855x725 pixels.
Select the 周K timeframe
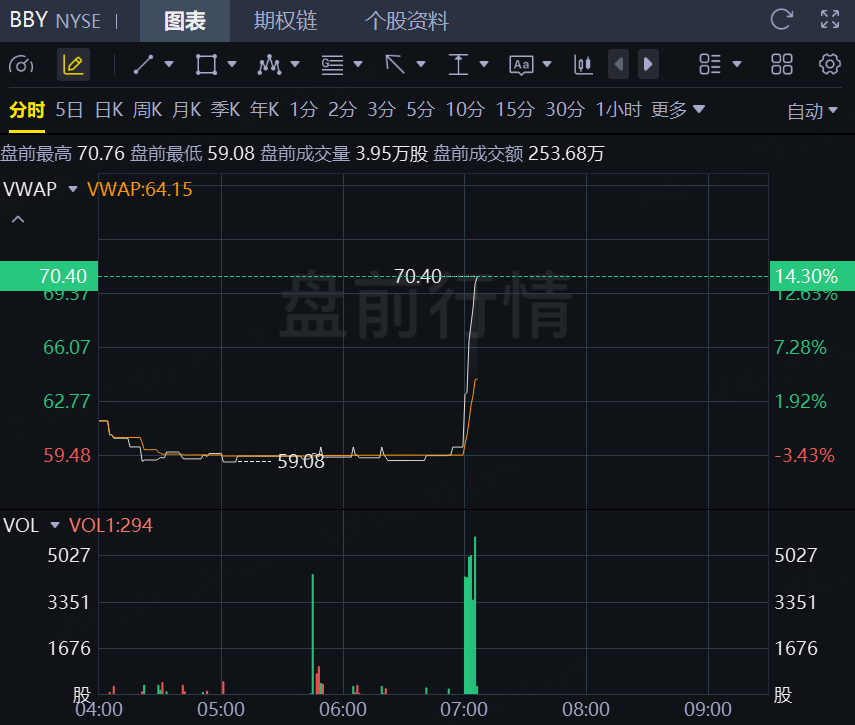point(148,110)
